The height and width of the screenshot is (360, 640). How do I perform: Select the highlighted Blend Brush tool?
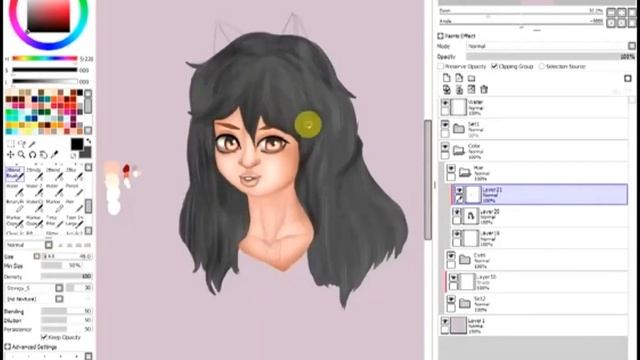click(15, 174)
